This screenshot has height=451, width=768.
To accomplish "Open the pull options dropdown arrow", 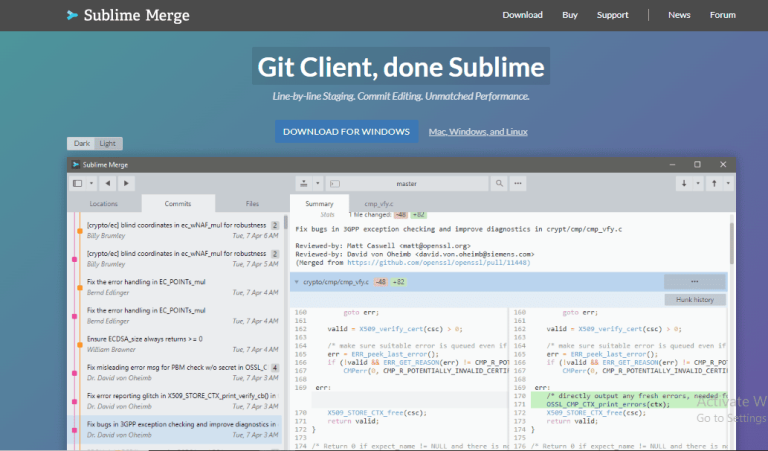I will coord(698,183).
